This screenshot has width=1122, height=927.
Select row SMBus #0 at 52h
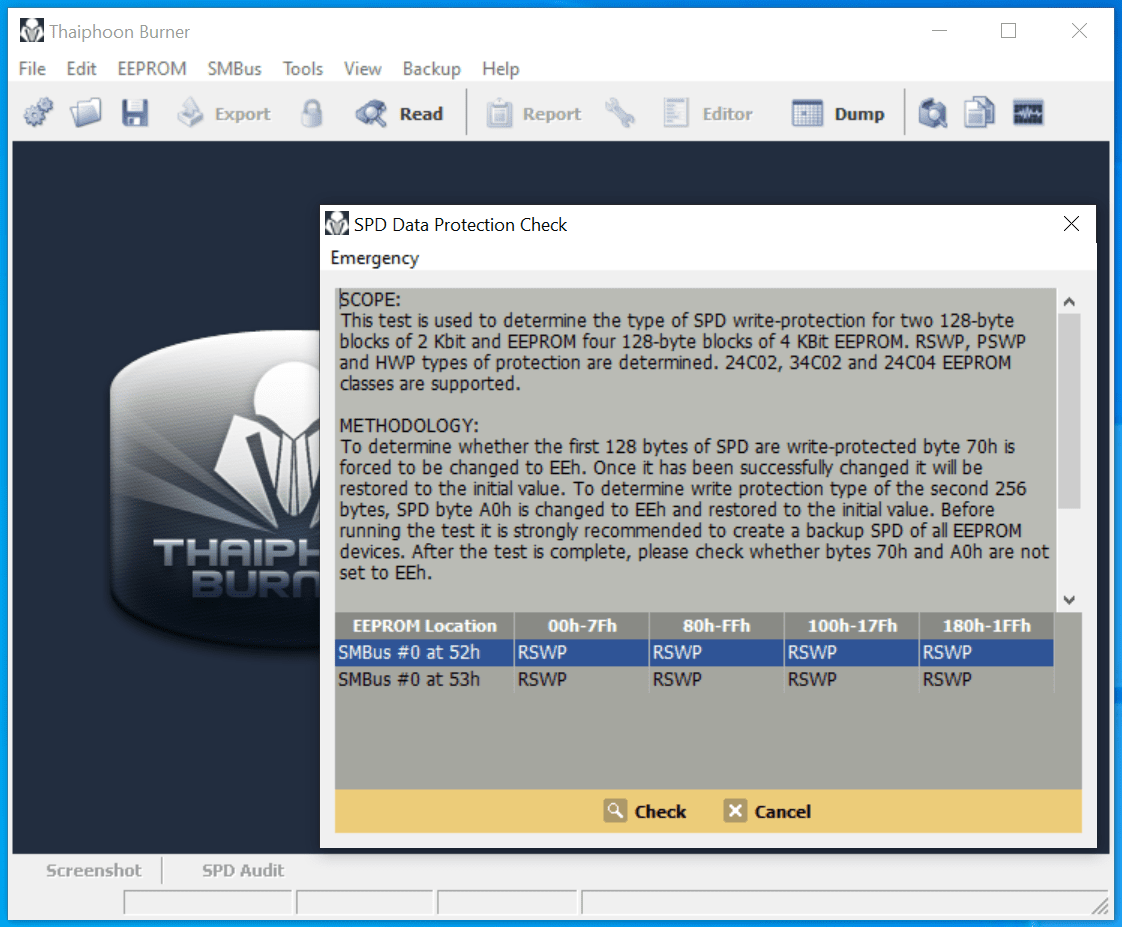click(x=694, y=653)
